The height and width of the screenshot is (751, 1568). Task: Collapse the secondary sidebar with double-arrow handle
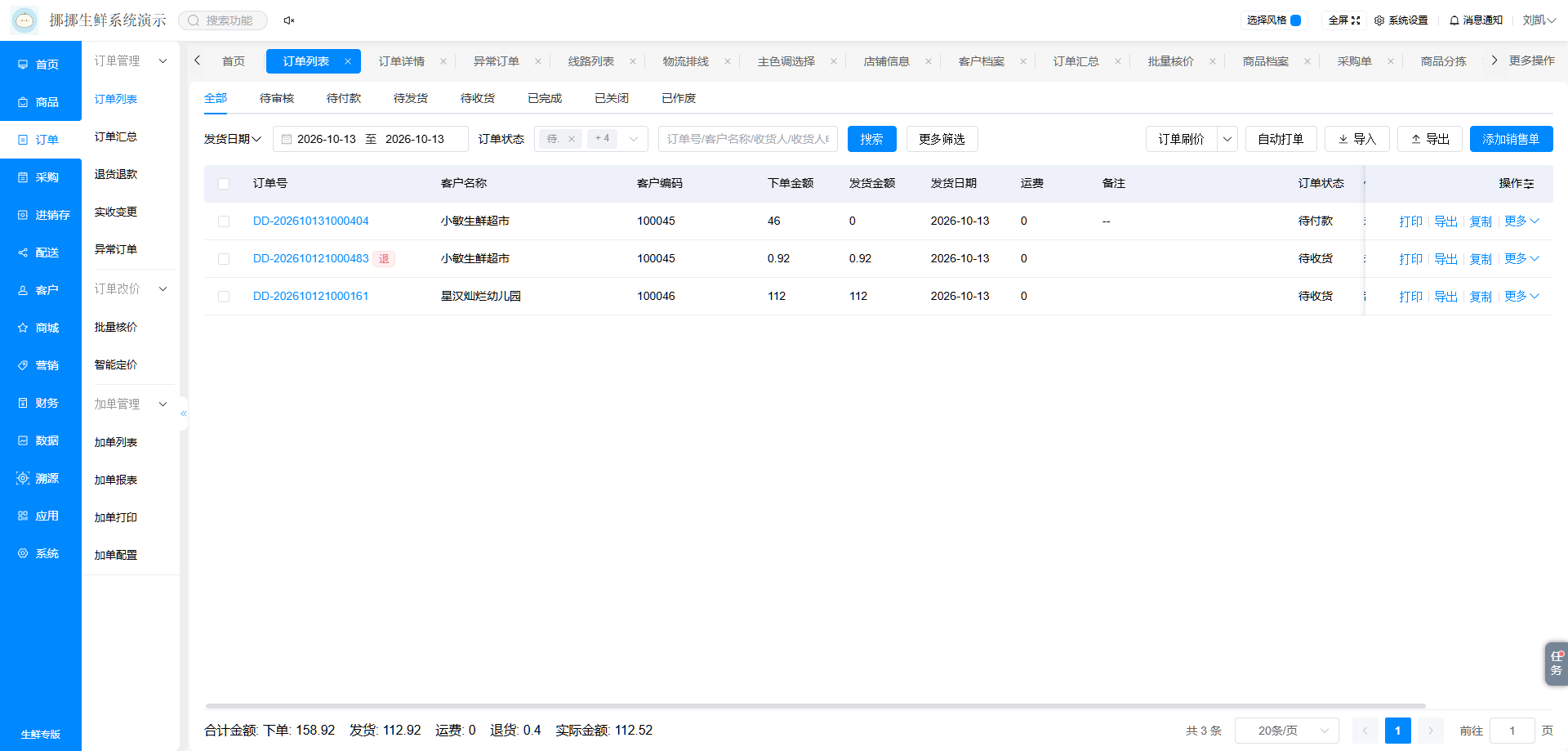(184, 413)
